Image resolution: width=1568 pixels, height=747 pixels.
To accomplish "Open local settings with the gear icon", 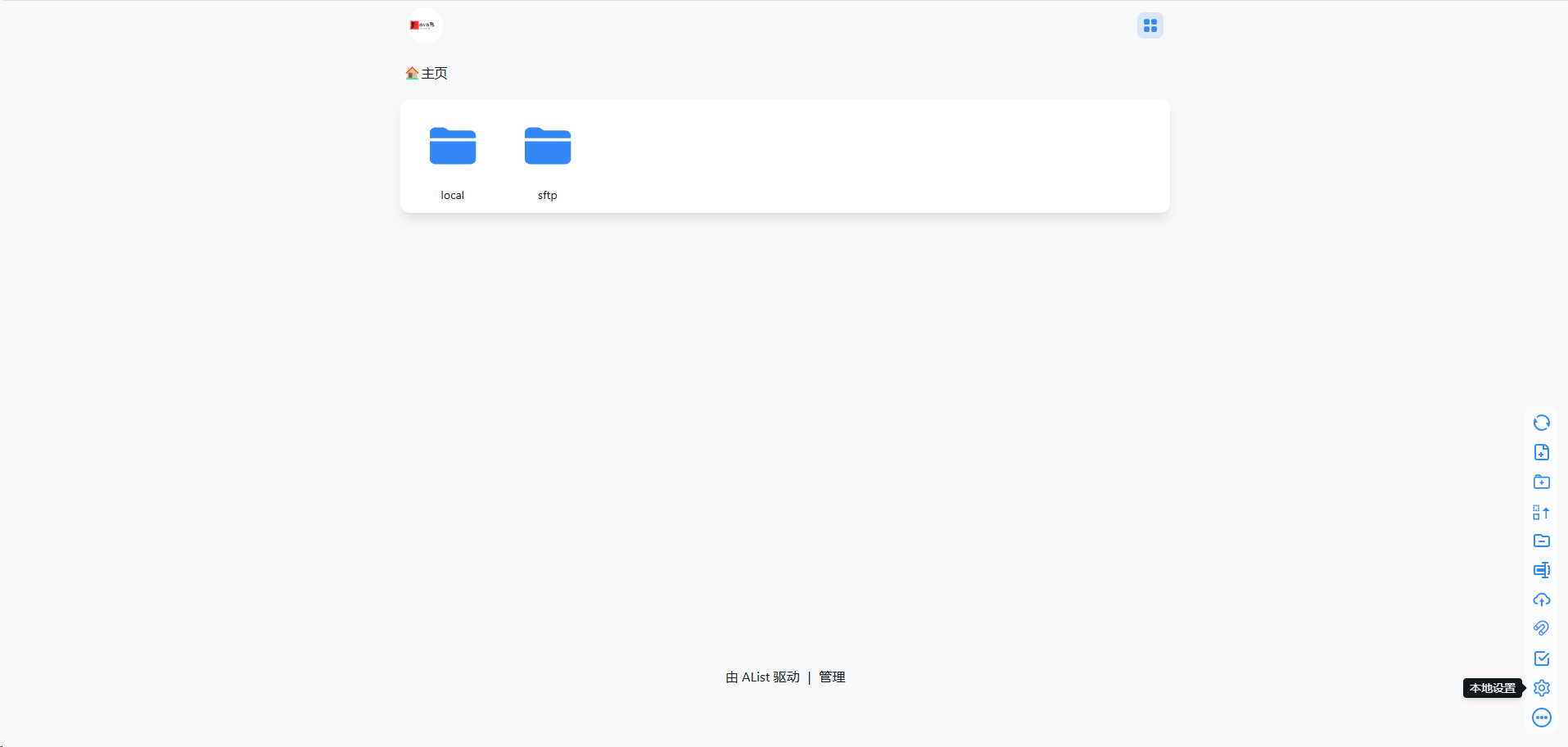I will [1541, 688].
